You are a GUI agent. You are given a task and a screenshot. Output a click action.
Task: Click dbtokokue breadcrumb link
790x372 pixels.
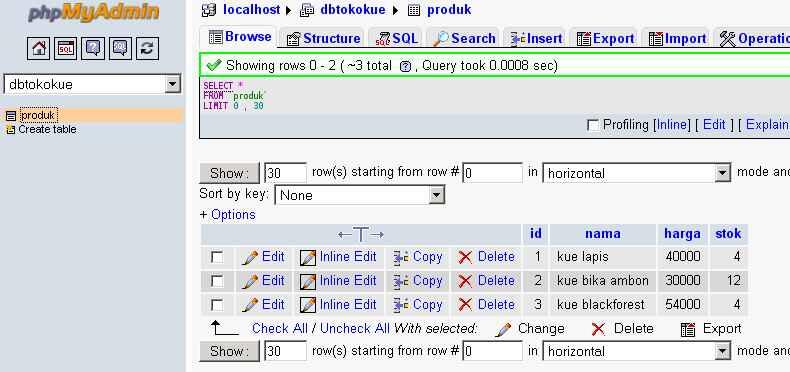point(353,10)
